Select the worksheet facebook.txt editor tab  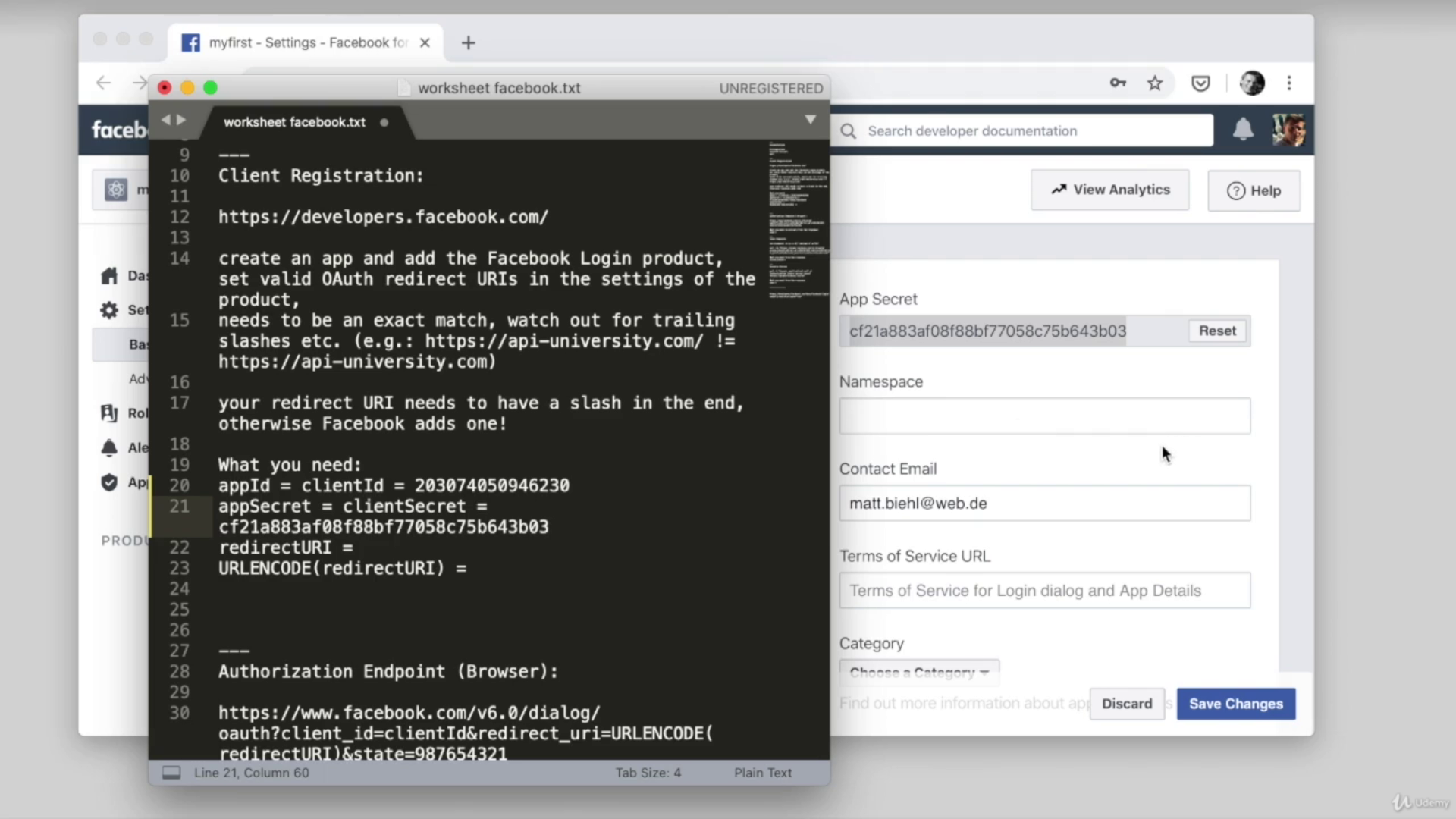tap(294, 122)
